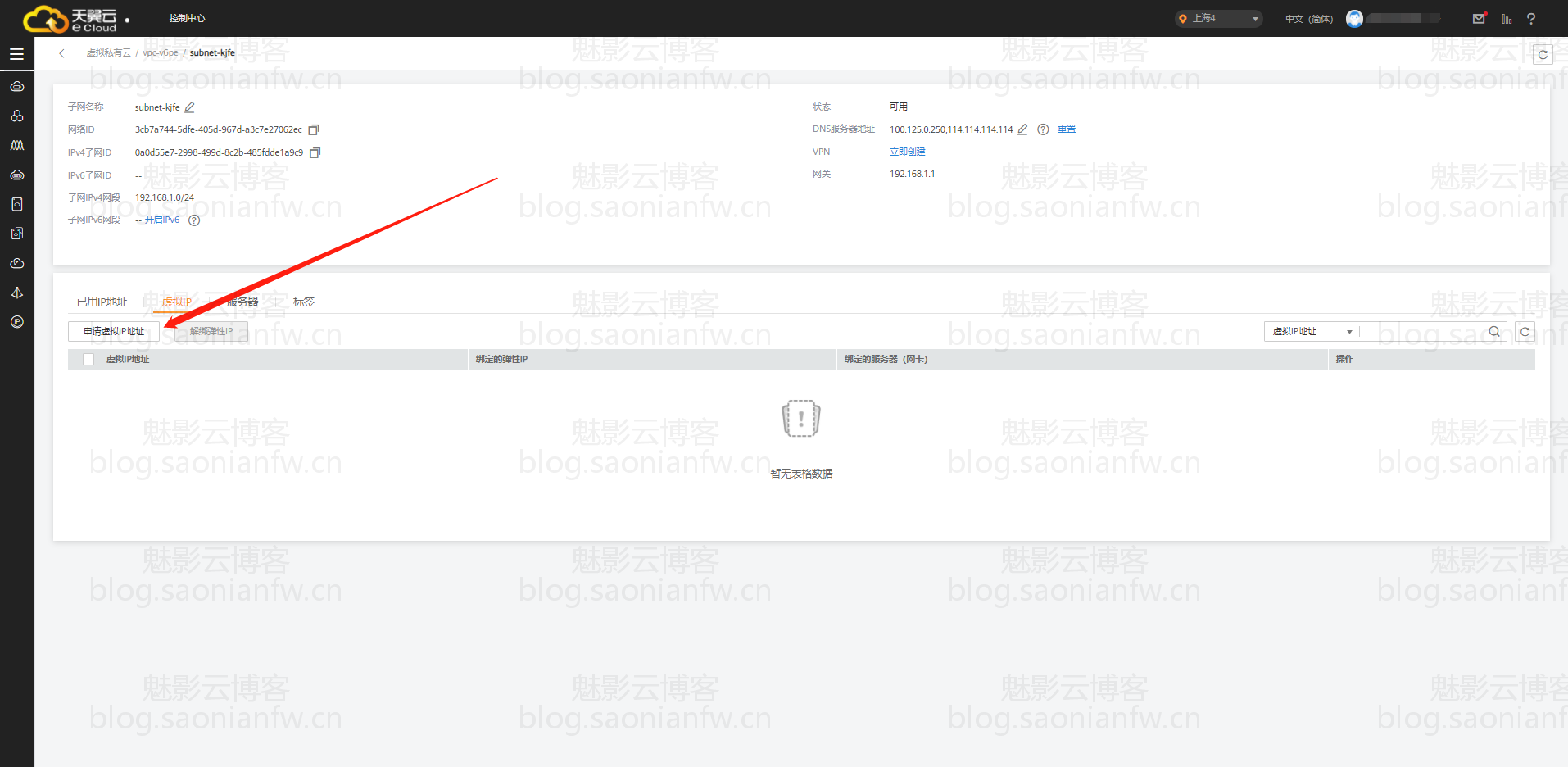Copy the network ID value
The image size is (1568, 767).
[314, 129]
